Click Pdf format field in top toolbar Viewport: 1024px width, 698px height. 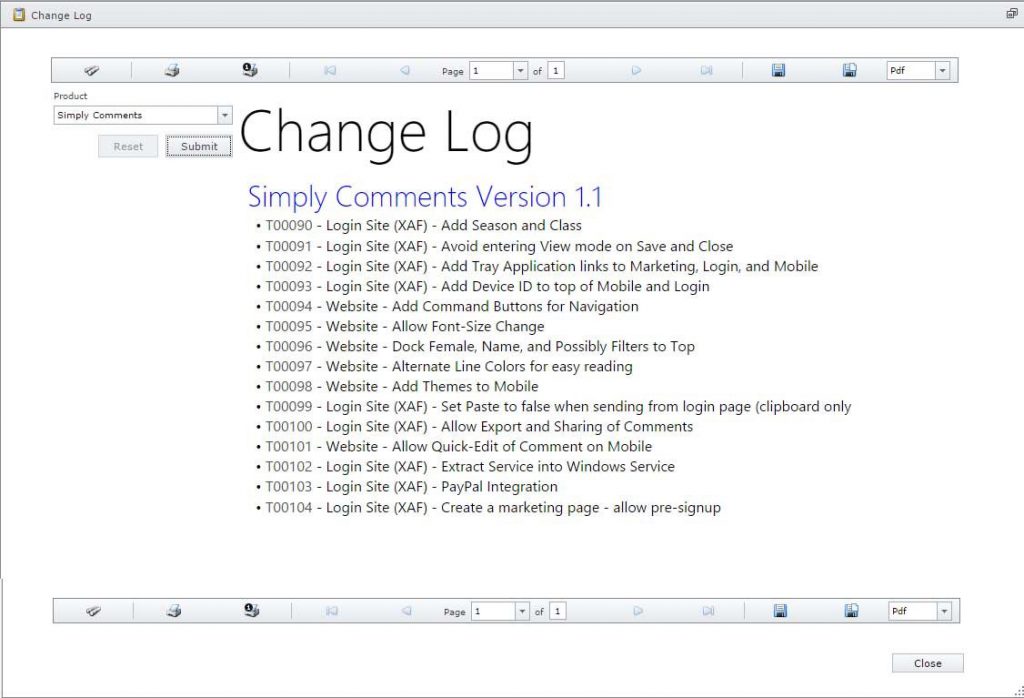click(x=911, y=71)
